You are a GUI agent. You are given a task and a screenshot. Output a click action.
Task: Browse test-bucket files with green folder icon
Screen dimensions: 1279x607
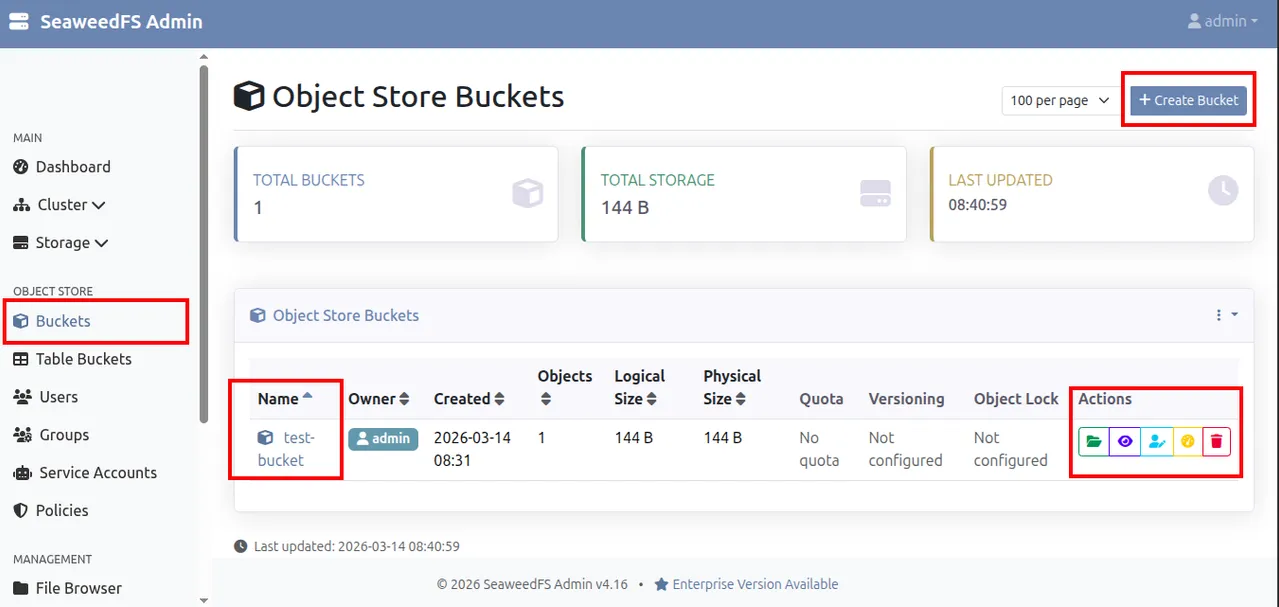click(1094, 441)
